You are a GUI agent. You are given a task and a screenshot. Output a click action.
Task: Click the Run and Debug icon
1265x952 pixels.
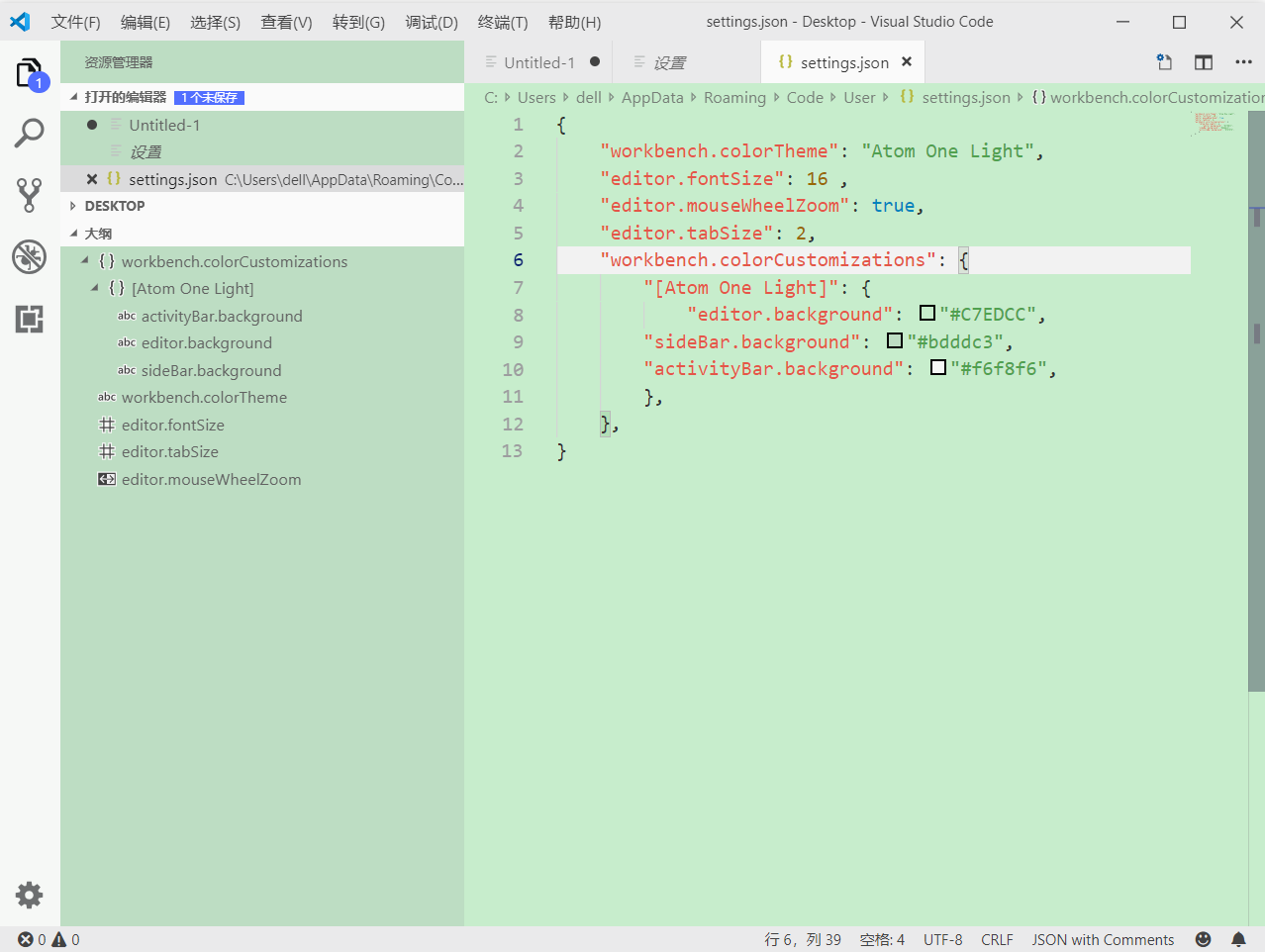[x=29, y=256]
